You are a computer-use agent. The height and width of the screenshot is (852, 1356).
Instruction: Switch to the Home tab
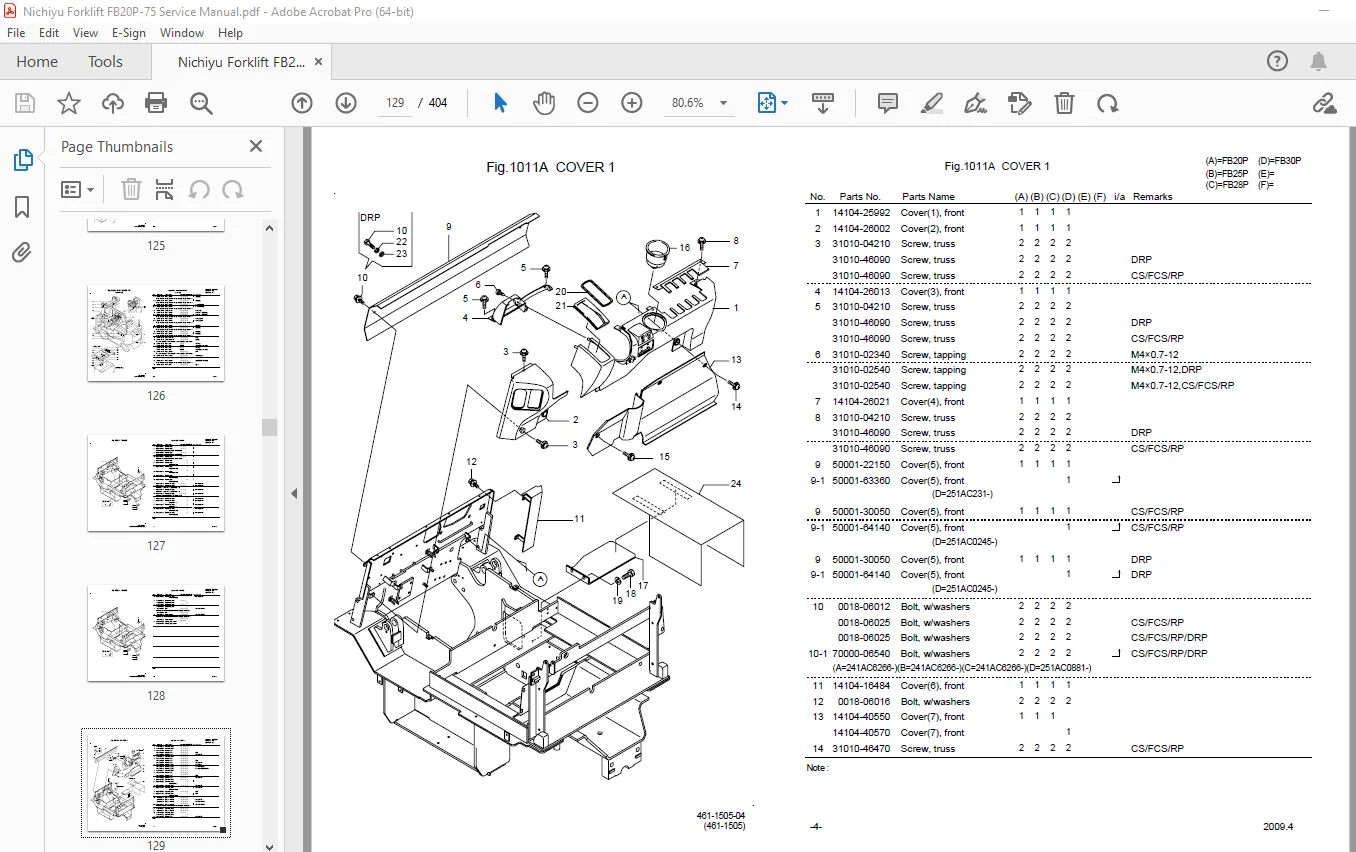click(37, 62)
